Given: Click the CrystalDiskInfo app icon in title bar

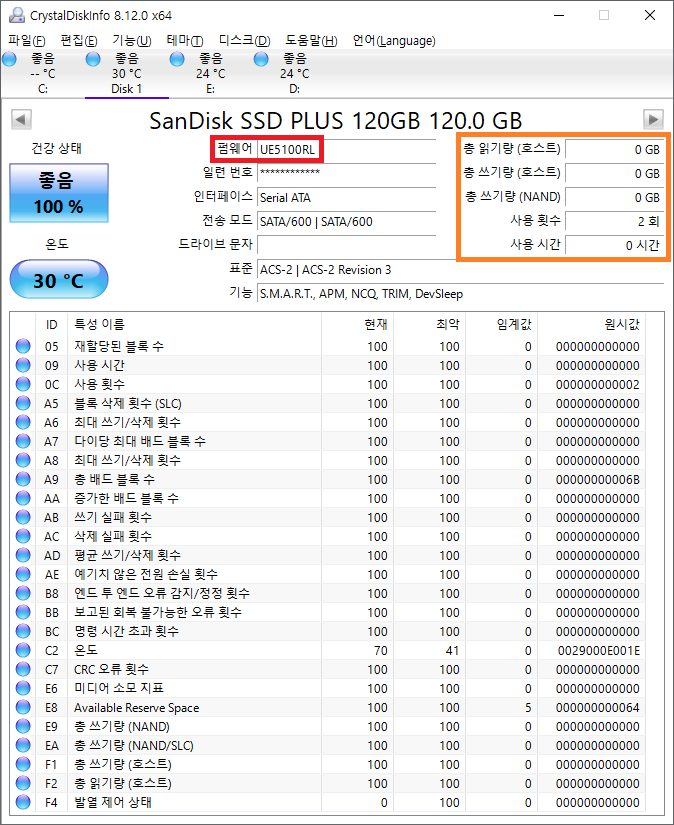Looking at the screenshot, I should click(17, 15).
